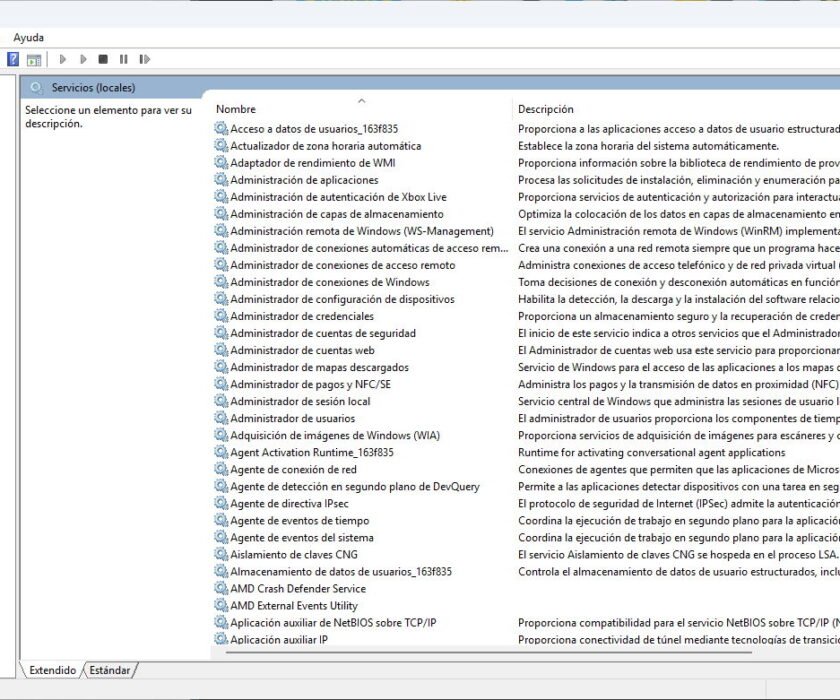The image size is (840, 700).
Task: Click the Descripción column header
Action: [545, 108]
